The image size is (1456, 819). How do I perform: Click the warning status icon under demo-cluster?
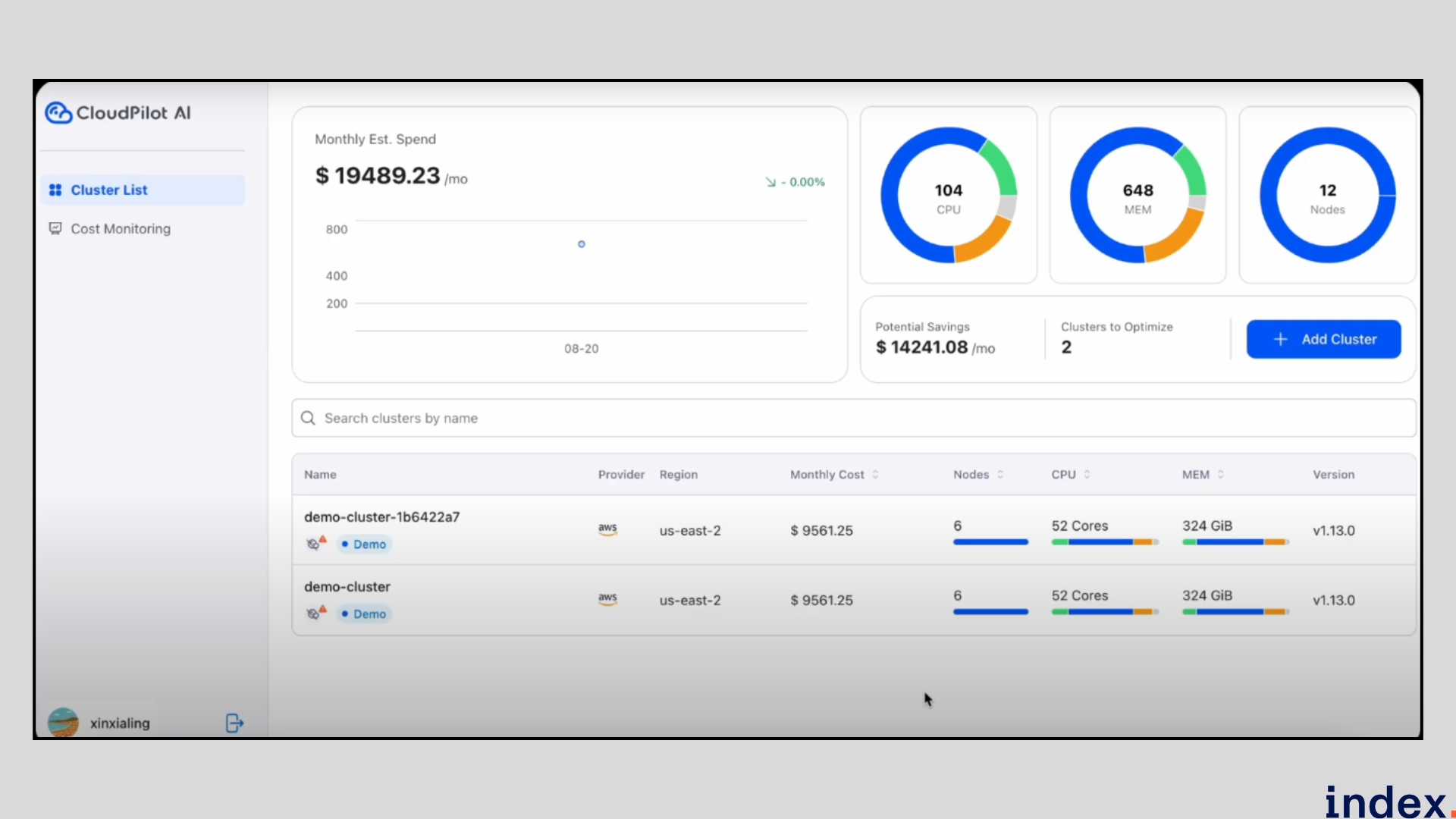(x=315, y=613)
